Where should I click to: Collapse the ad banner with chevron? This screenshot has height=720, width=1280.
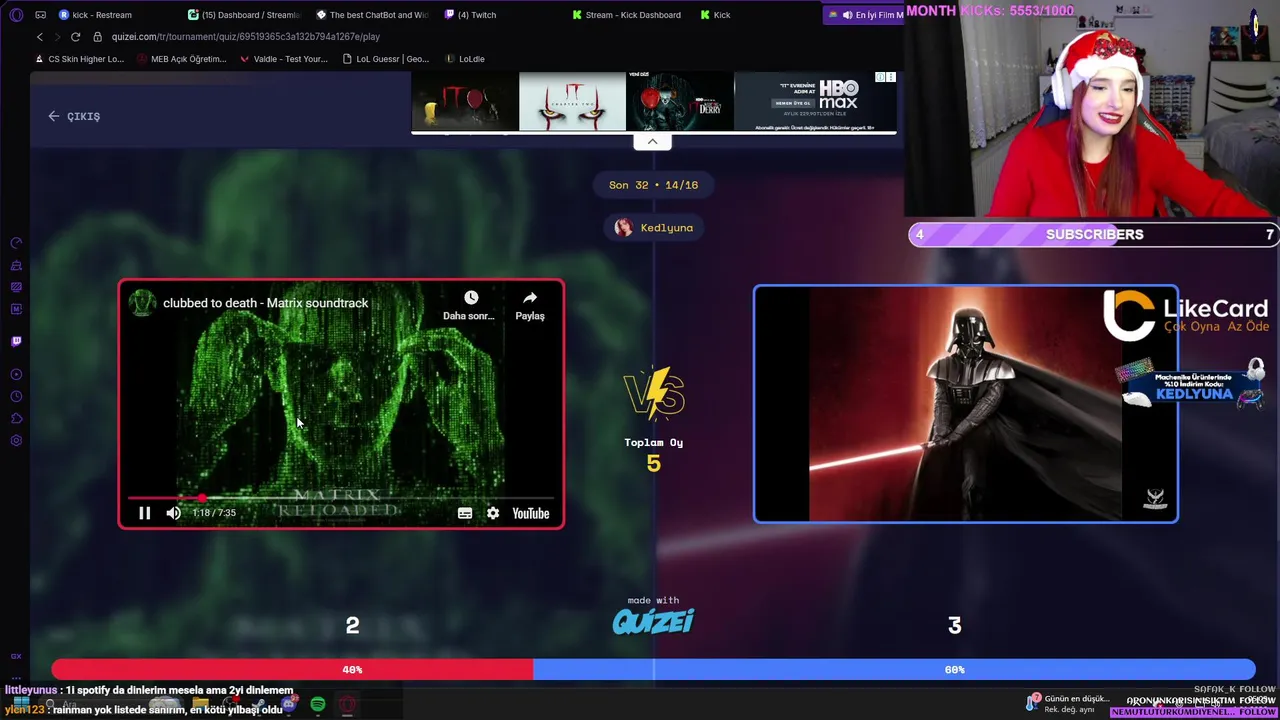[x=652, y=142]
